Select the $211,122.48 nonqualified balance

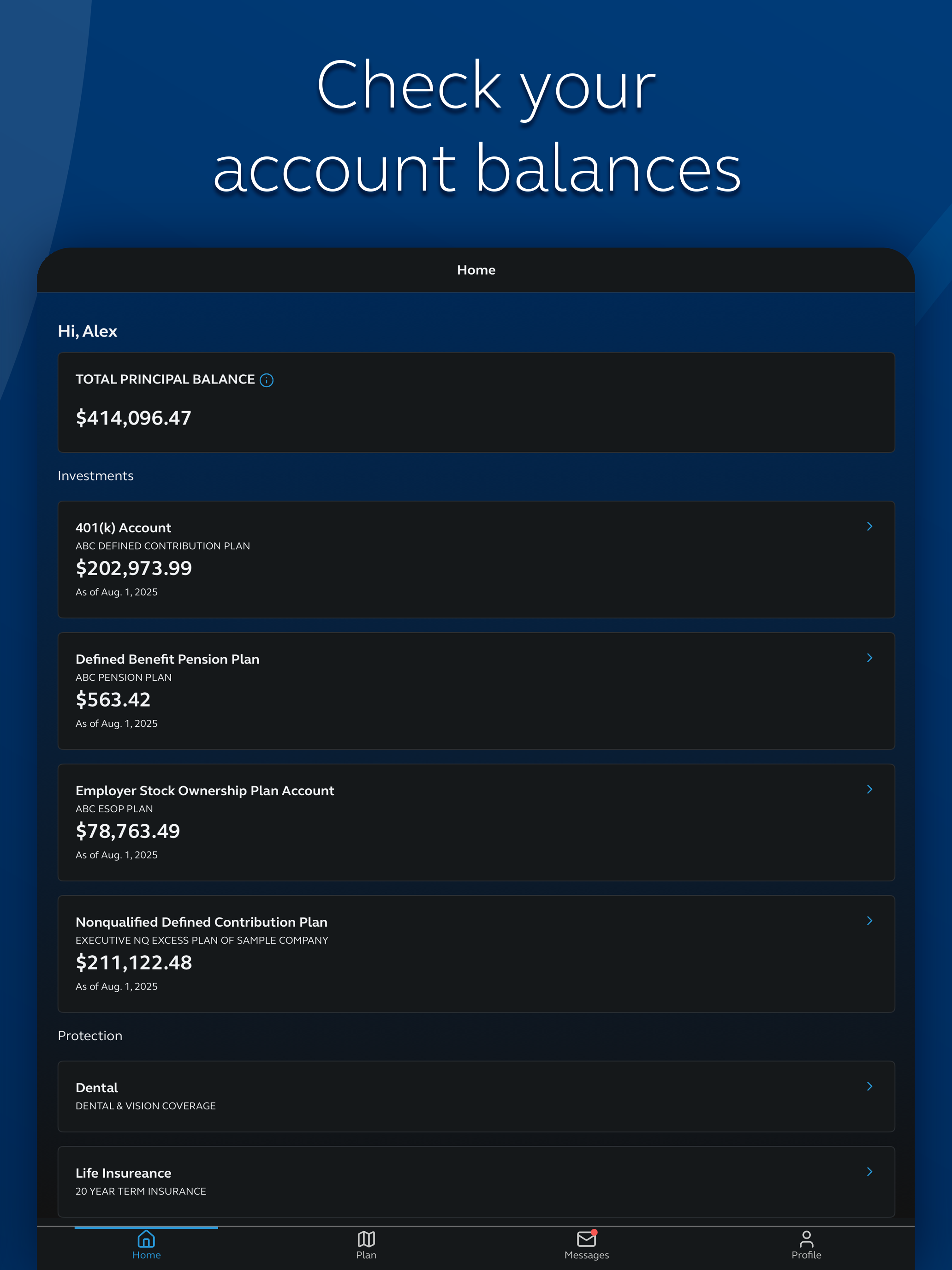134,963
